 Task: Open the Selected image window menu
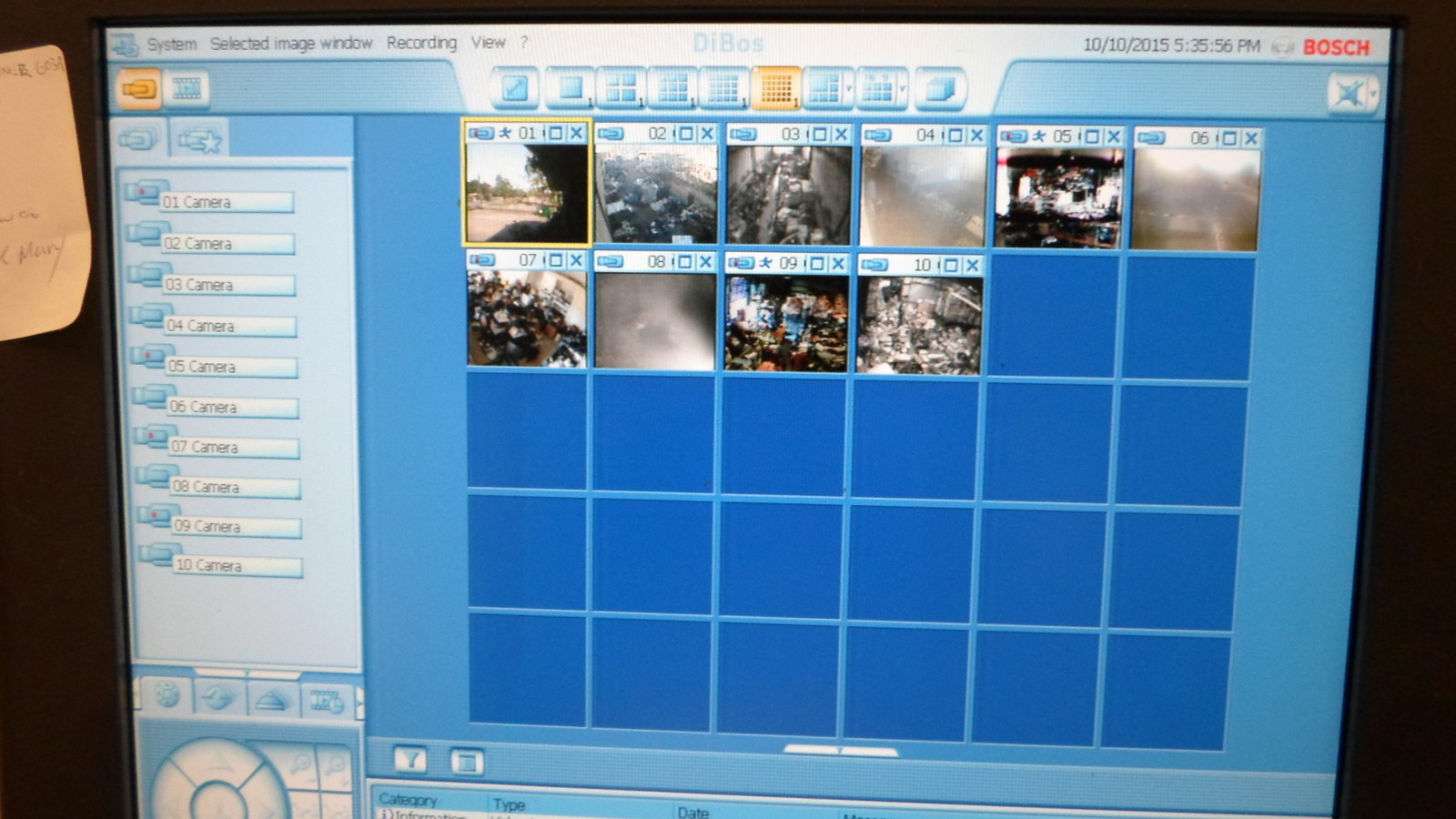pyautogui.click(x=291, y=43)
